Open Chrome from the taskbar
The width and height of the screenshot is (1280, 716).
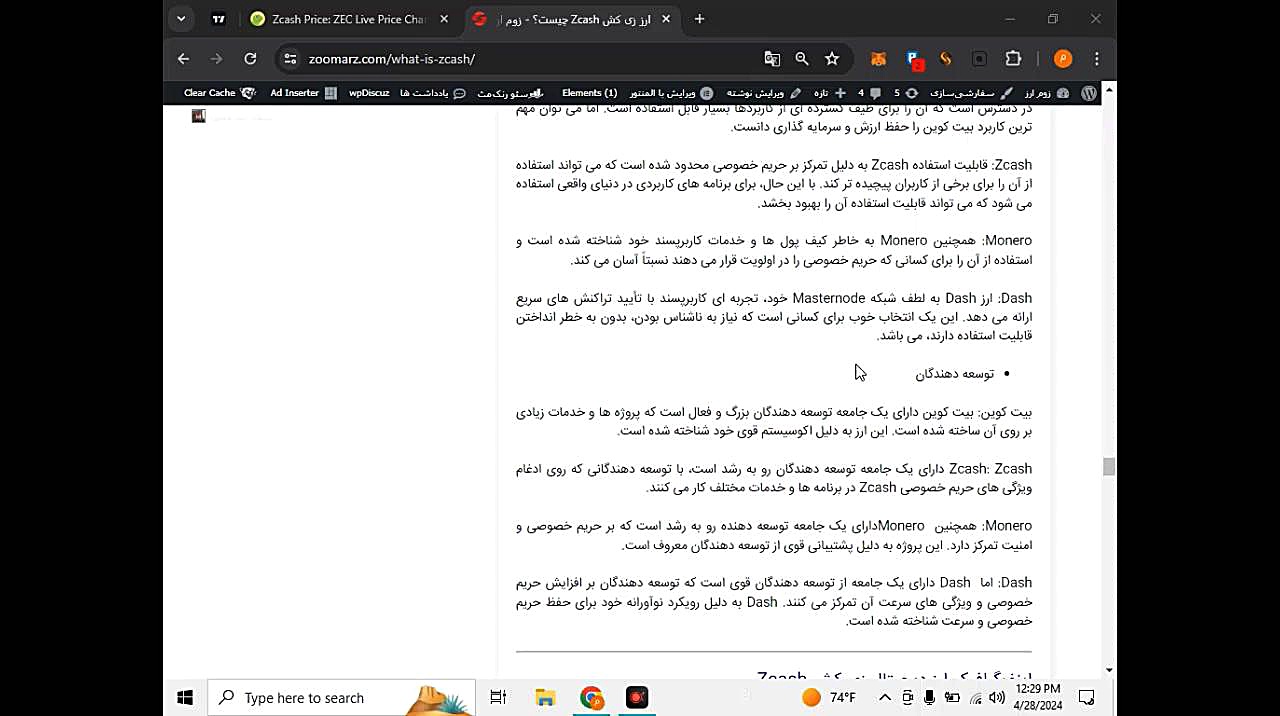591,698
